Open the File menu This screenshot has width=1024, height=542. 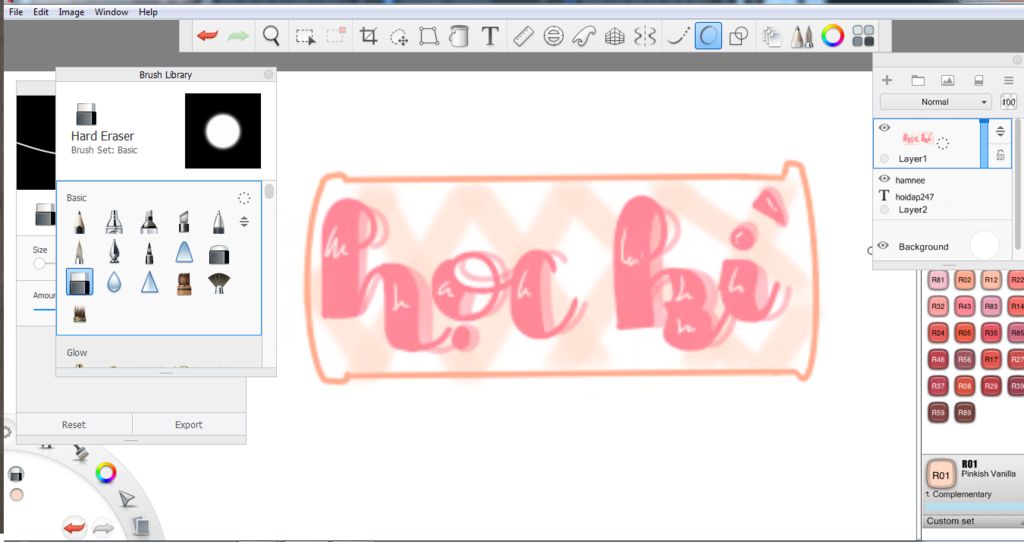[x=16, y=12]
